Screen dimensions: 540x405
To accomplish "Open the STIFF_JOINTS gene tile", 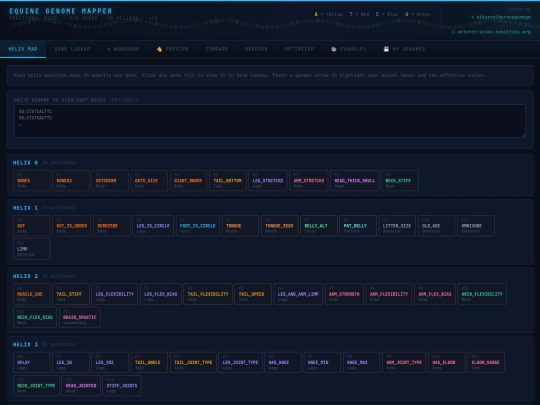I will pos(122,386).
